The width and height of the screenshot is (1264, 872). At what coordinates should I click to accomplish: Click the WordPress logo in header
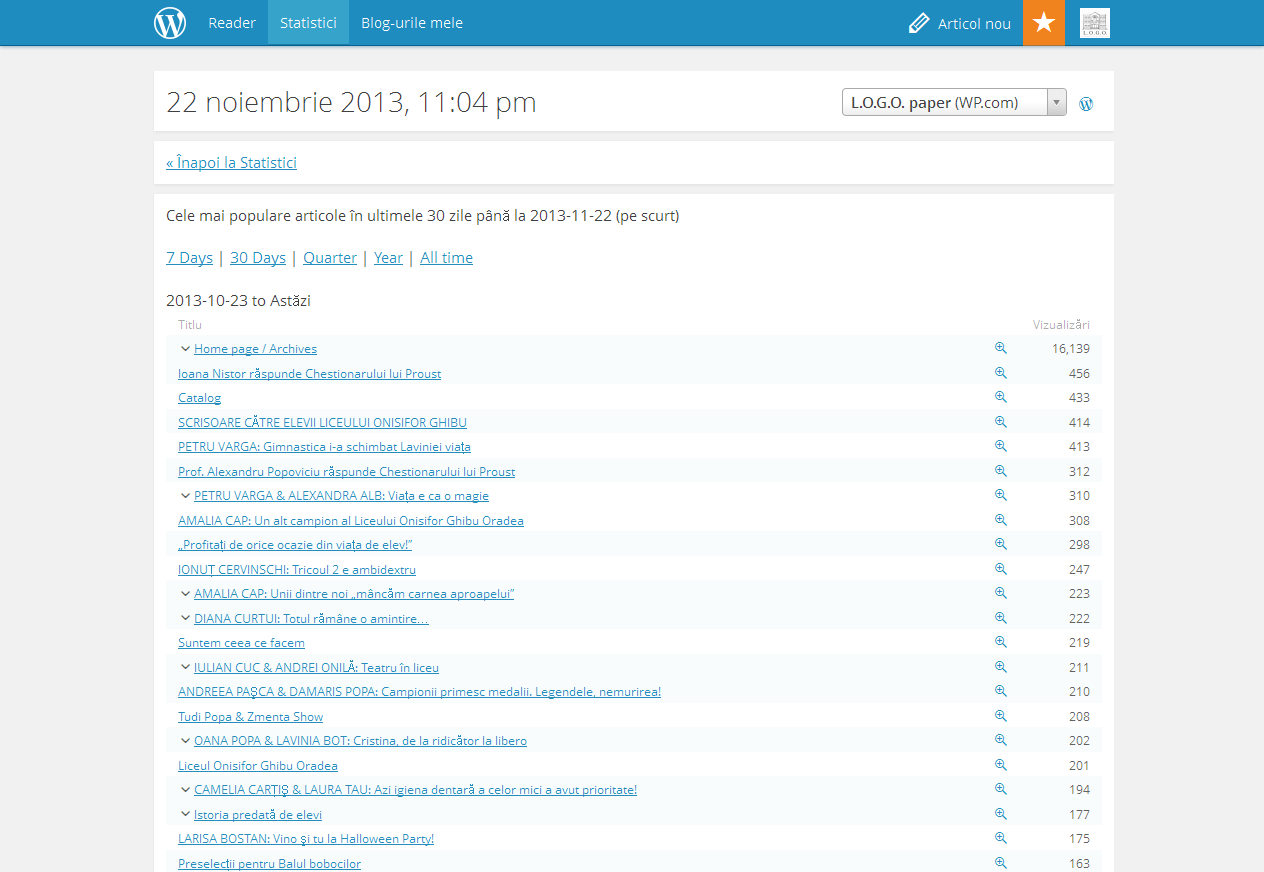click(170, 23)
